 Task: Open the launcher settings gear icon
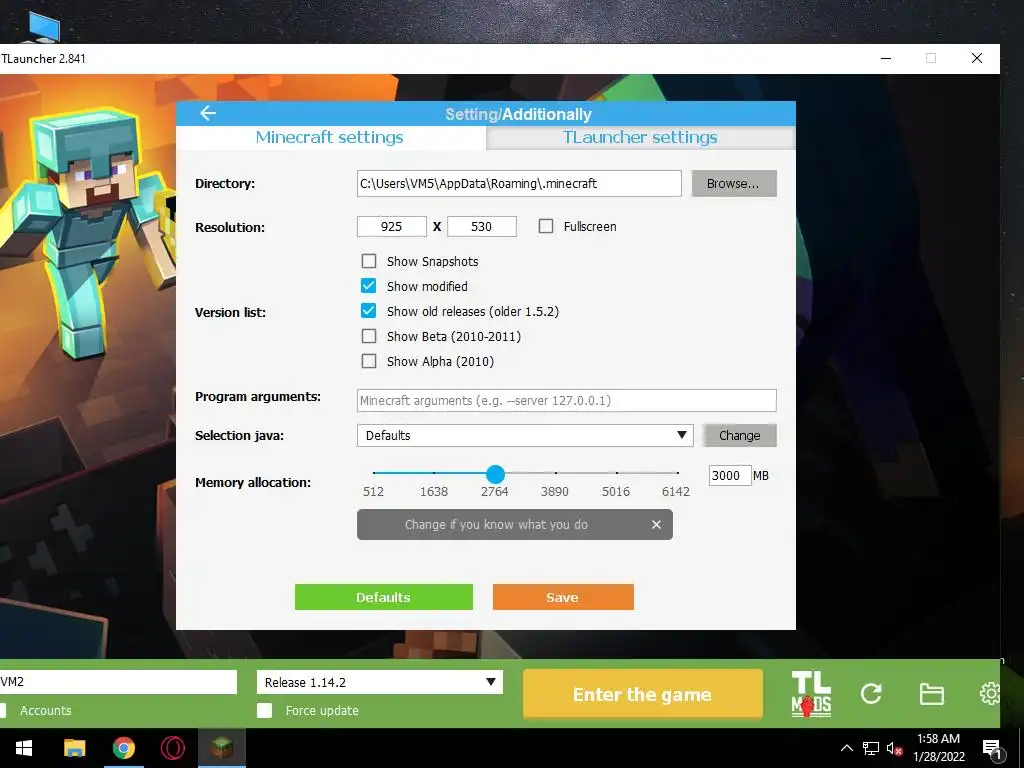pyautogui.click(x=990, y=694)
